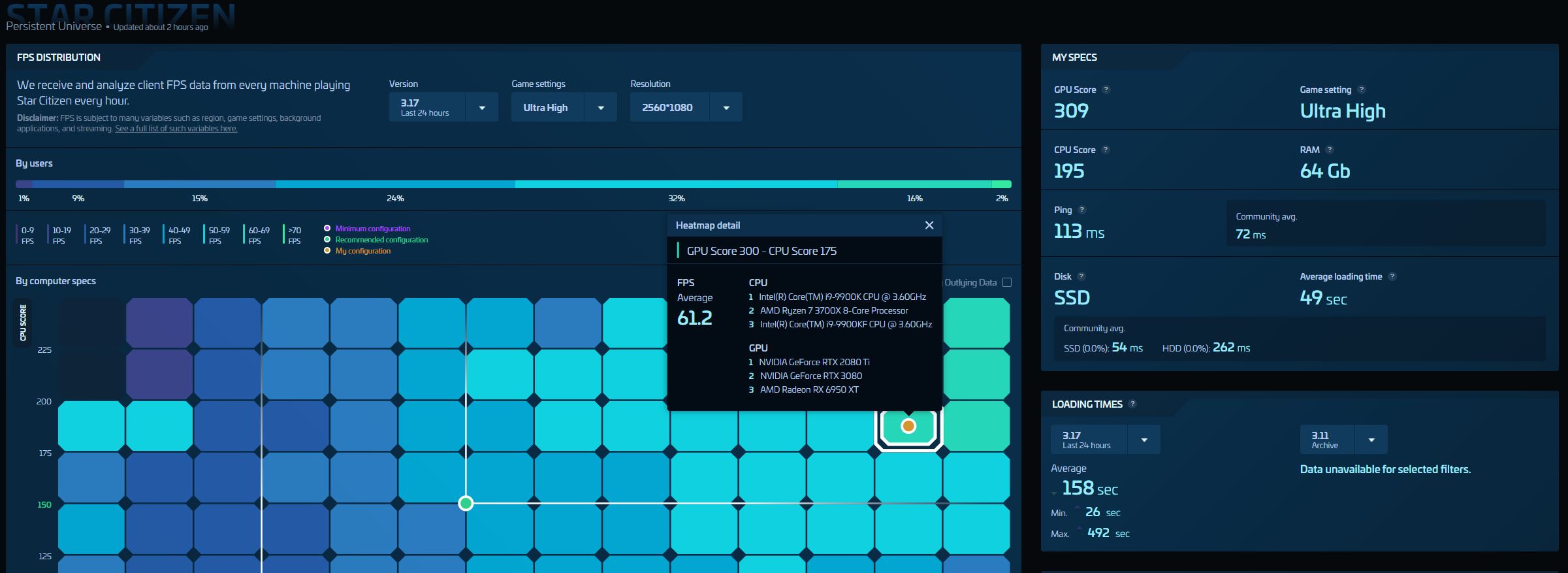This screenshot has width=1568, height=573.
Task: Click the Minimum configuration purple legend dot
Action: (327, 228)
